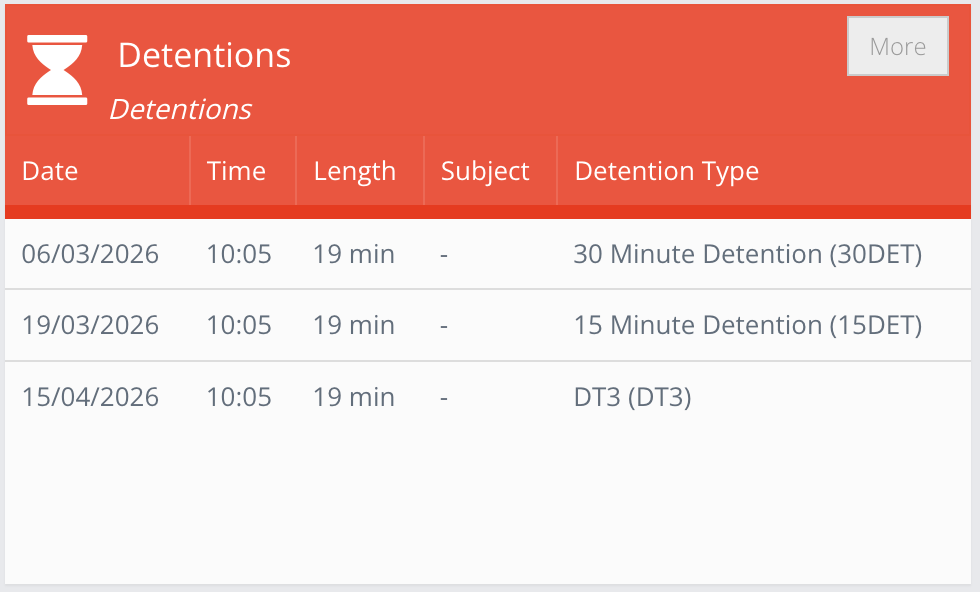
Task: Open the More button
Action: (897, 46)
